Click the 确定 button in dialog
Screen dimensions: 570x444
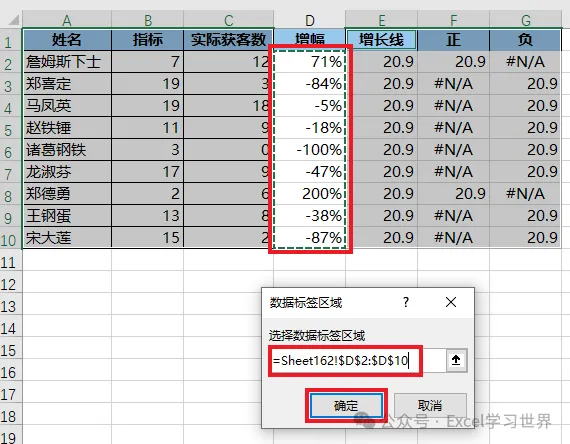[346, 405]
